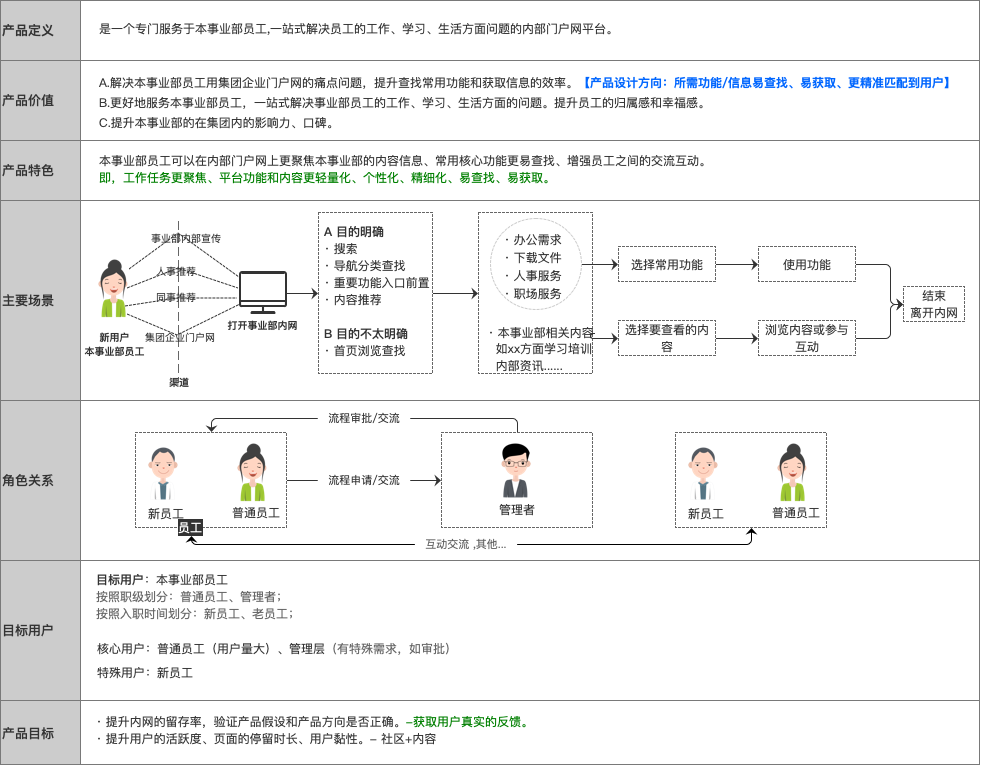Screen dimensions: 986x765
Task: Click the monitor icon above 打开事业部内网
Action: 262,292
